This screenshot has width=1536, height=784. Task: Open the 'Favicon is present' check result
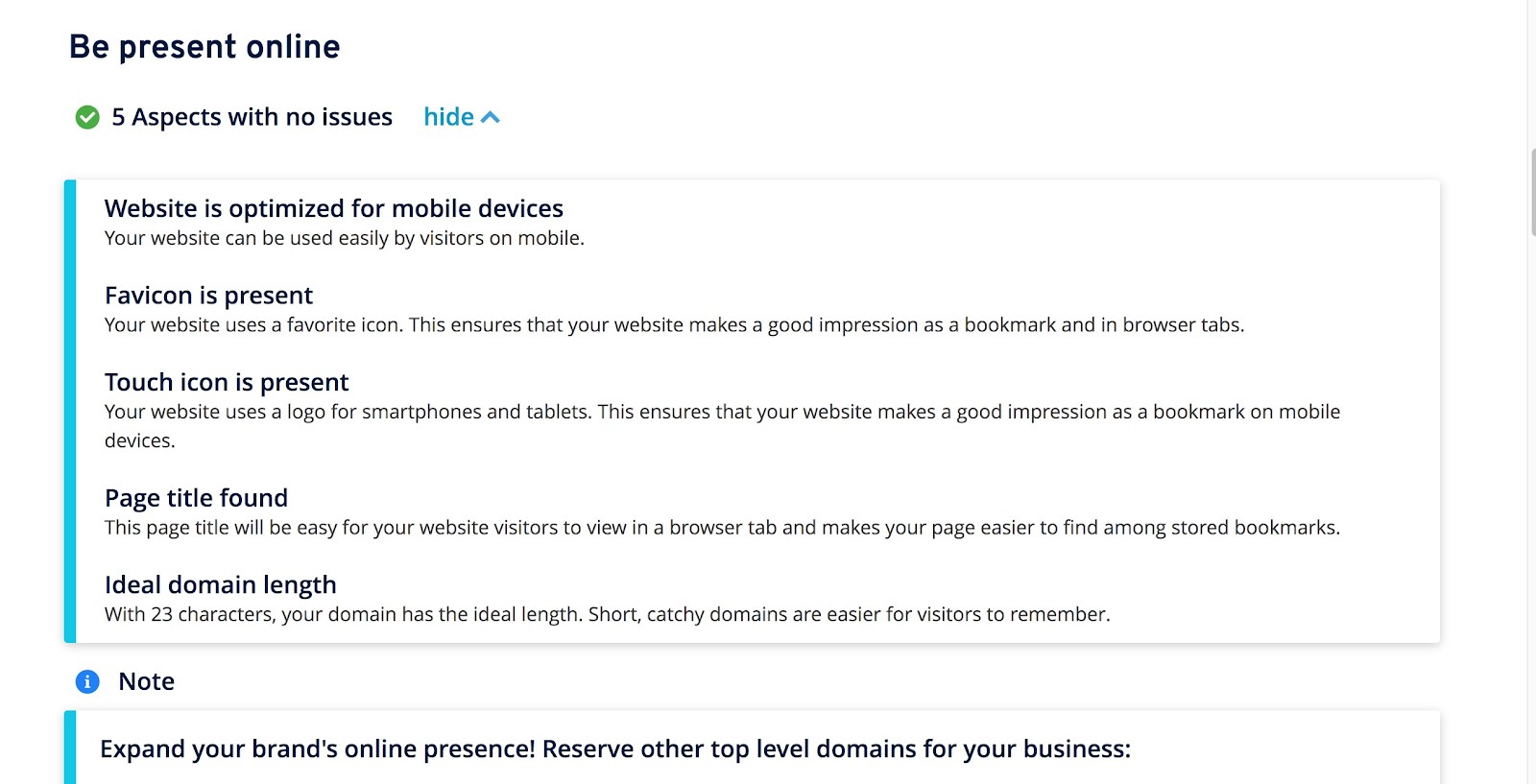coord(208,296)
